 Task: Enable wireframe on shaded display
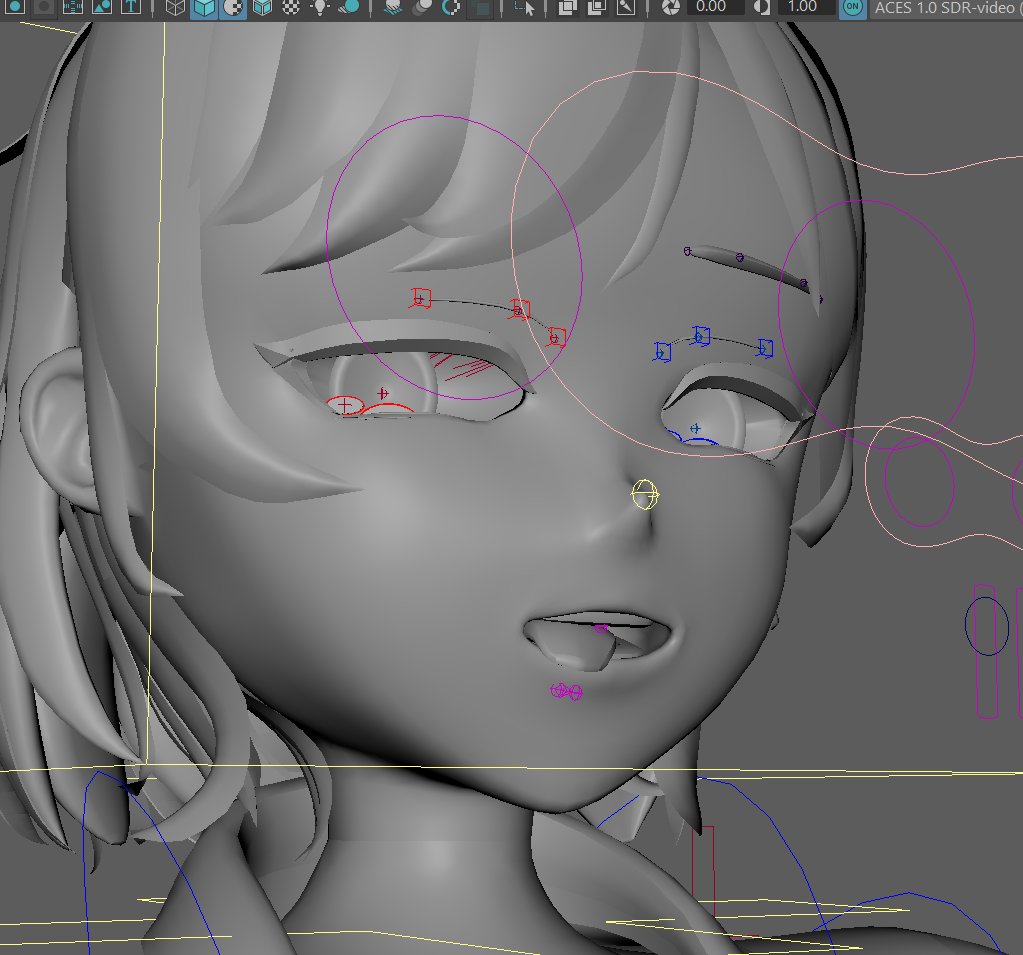pyautogui.click(x=262, y=7)
